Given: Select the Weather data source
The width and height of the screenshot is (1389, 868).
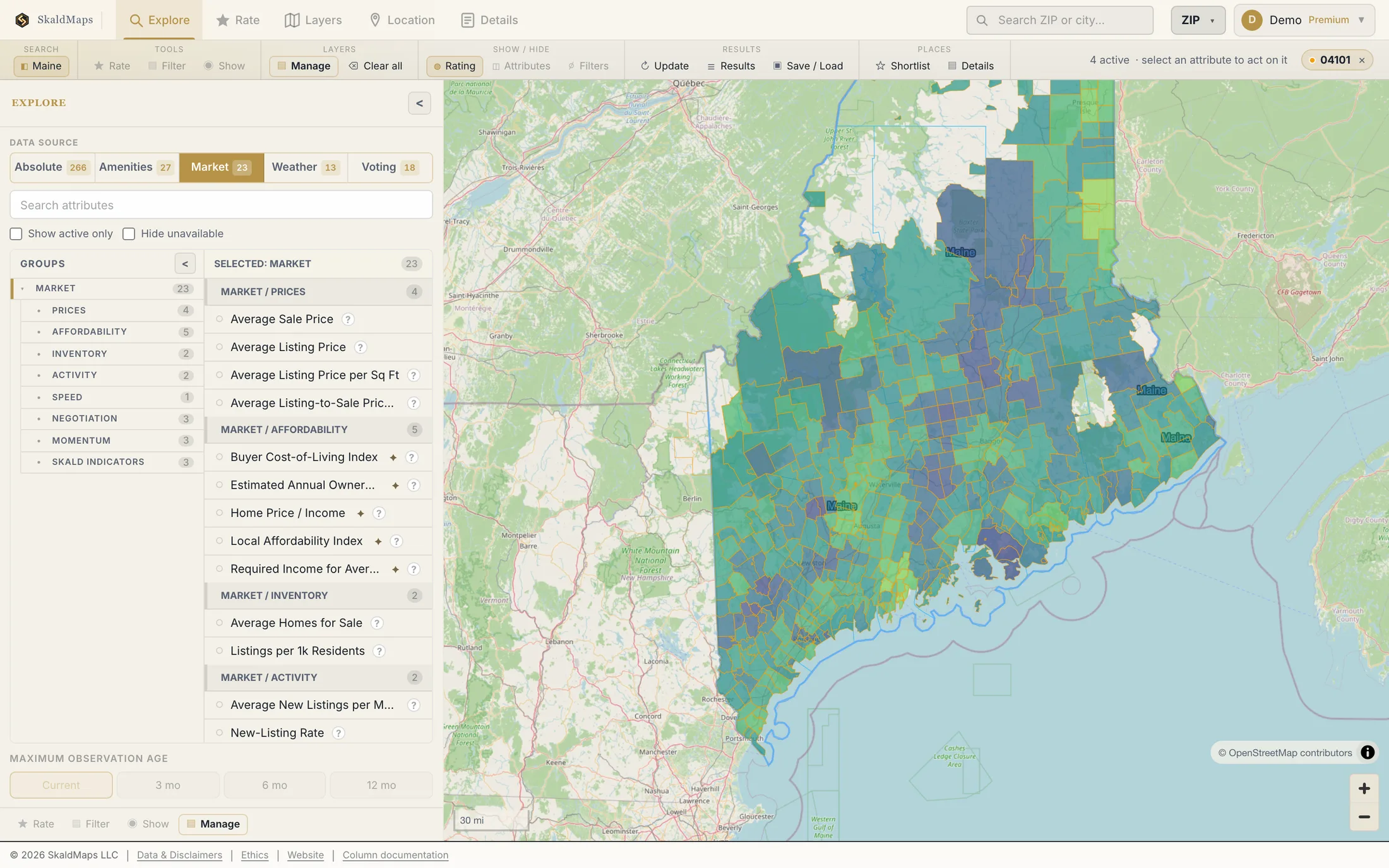Looking at the screenshot, I should pyautogui.click(x=306, y=167).
